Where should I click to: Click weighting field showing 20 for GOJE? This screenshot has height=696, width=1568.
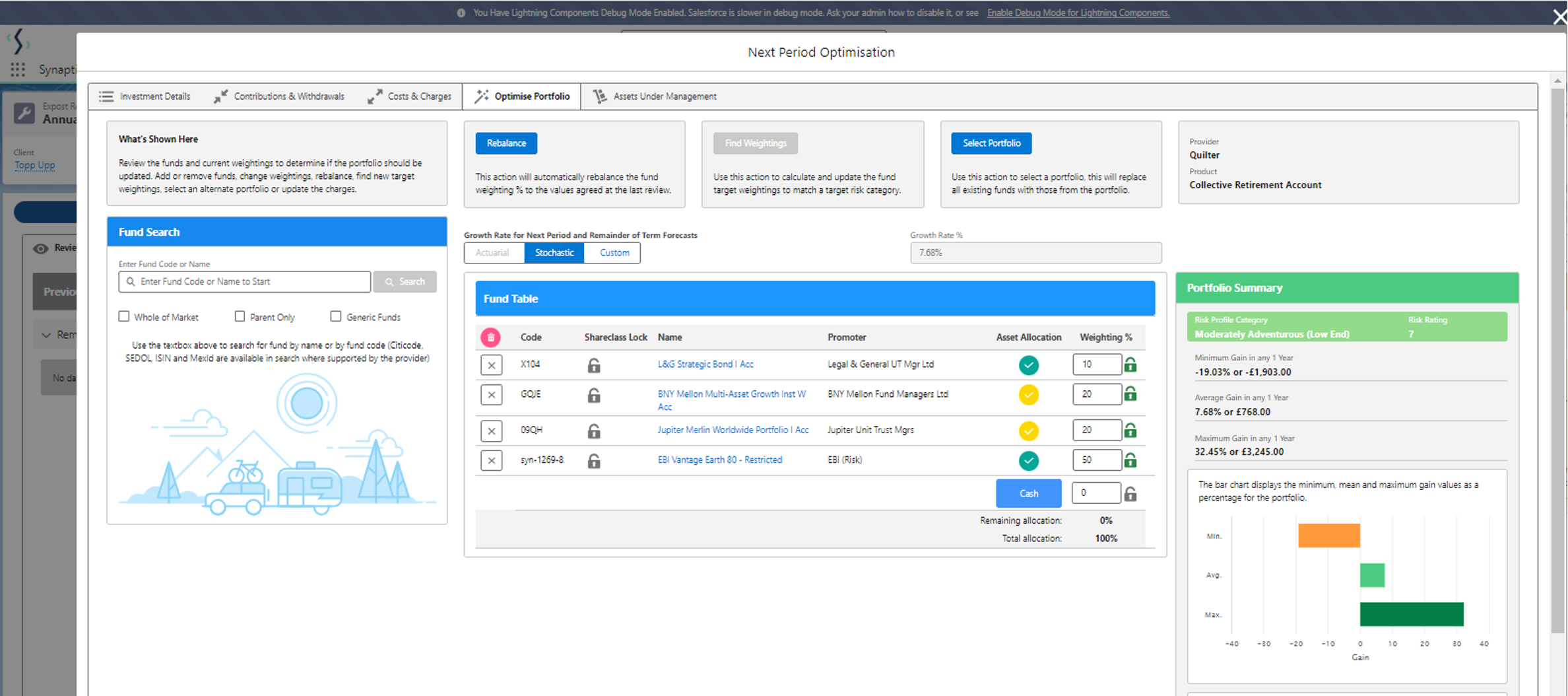[x=1096, y=394]
